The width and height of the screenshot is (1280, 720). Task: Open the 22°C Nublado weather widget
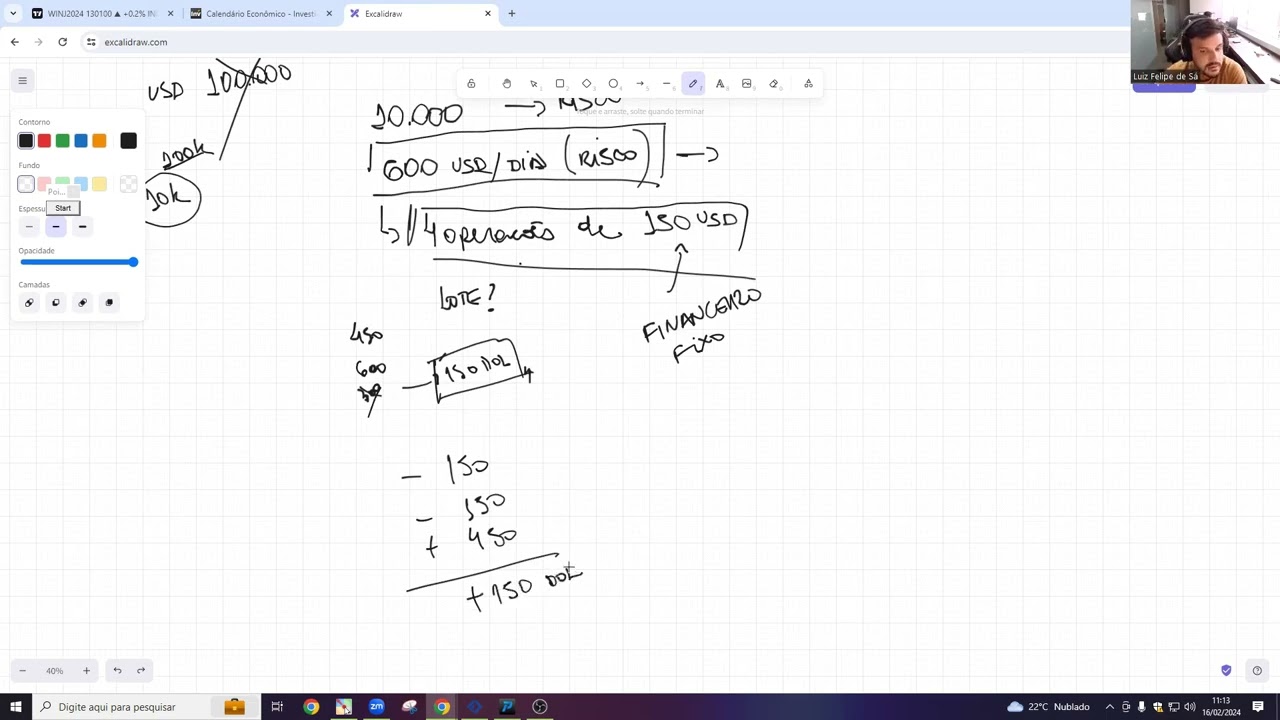[1048, 707]
